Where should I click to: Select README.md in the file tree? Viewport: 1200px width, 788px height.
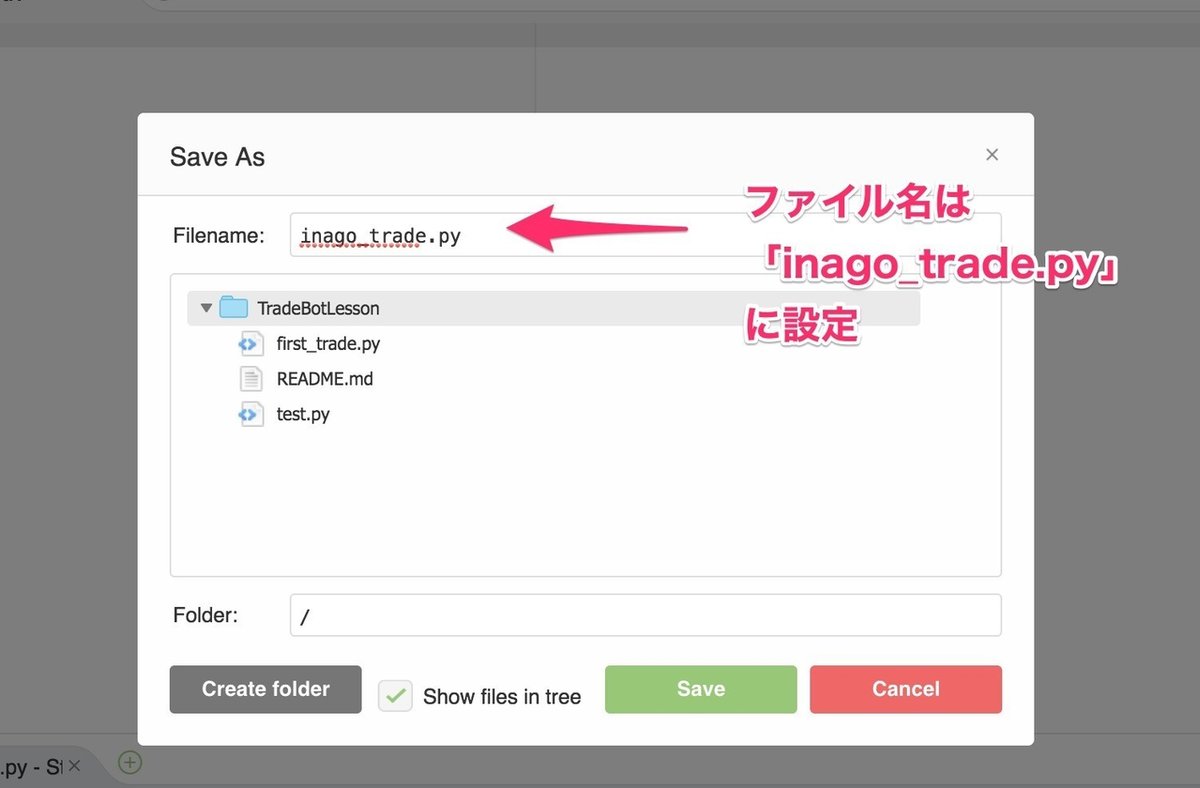point(324,378)
